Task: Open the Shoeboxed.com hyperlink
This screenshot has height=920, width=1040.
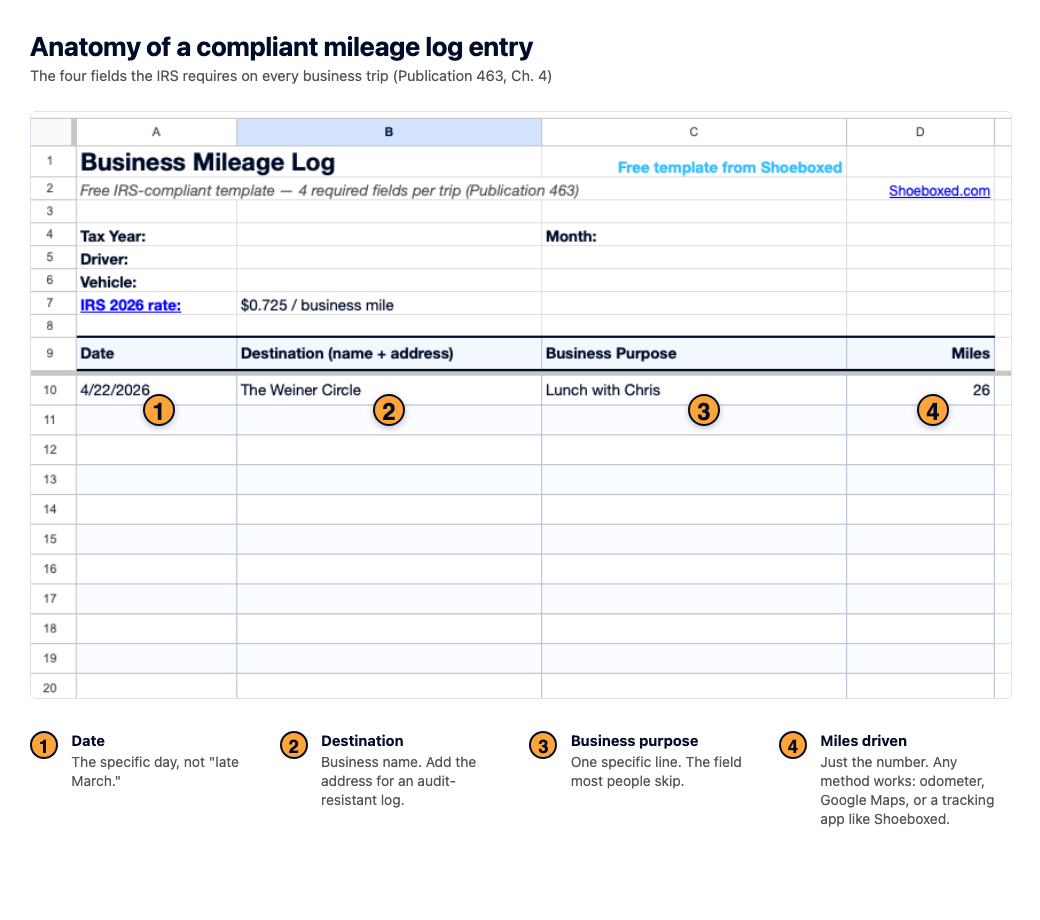Action: point(939,191)
